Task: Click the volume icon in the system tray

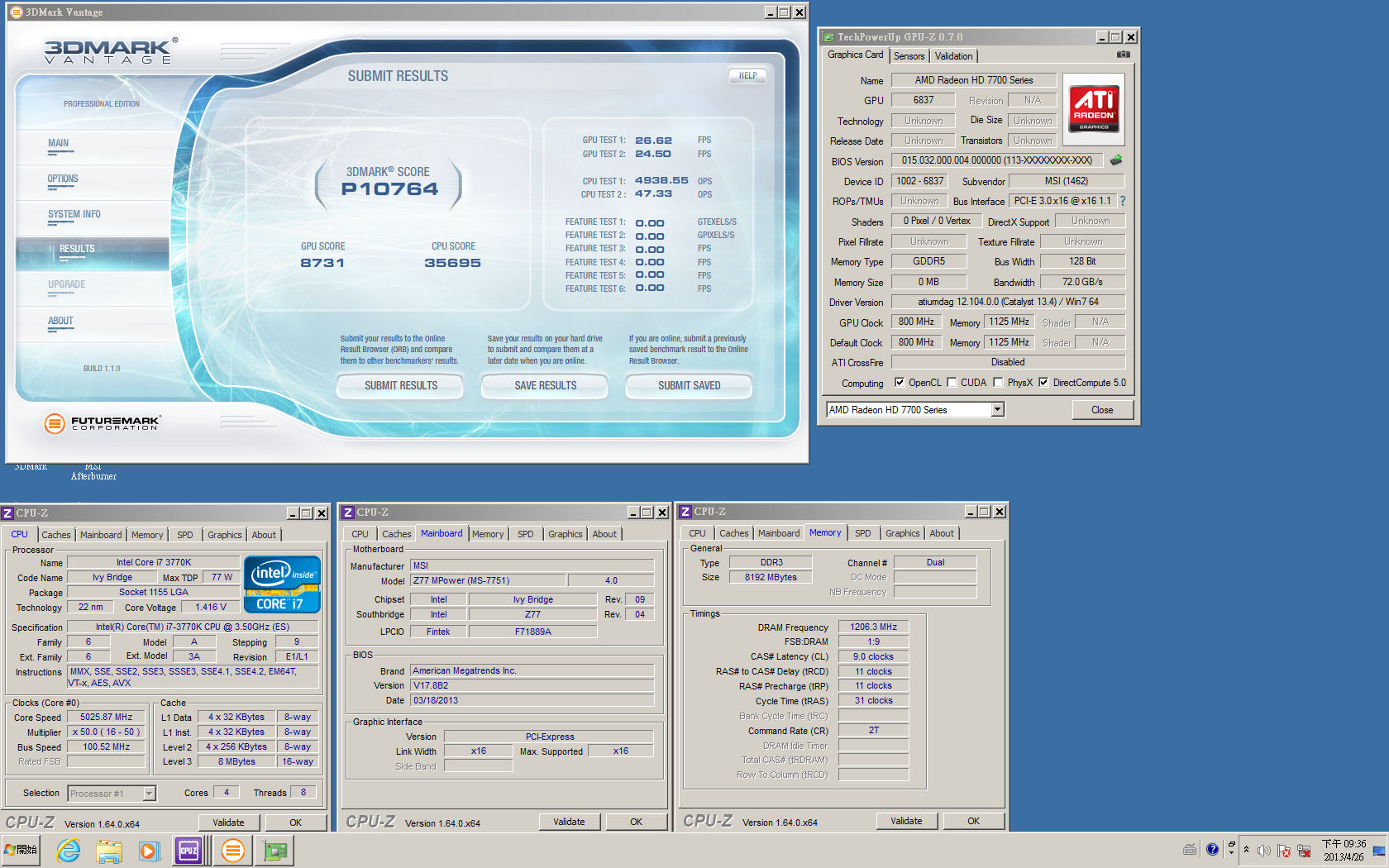Action: [x=1264, y=849]
